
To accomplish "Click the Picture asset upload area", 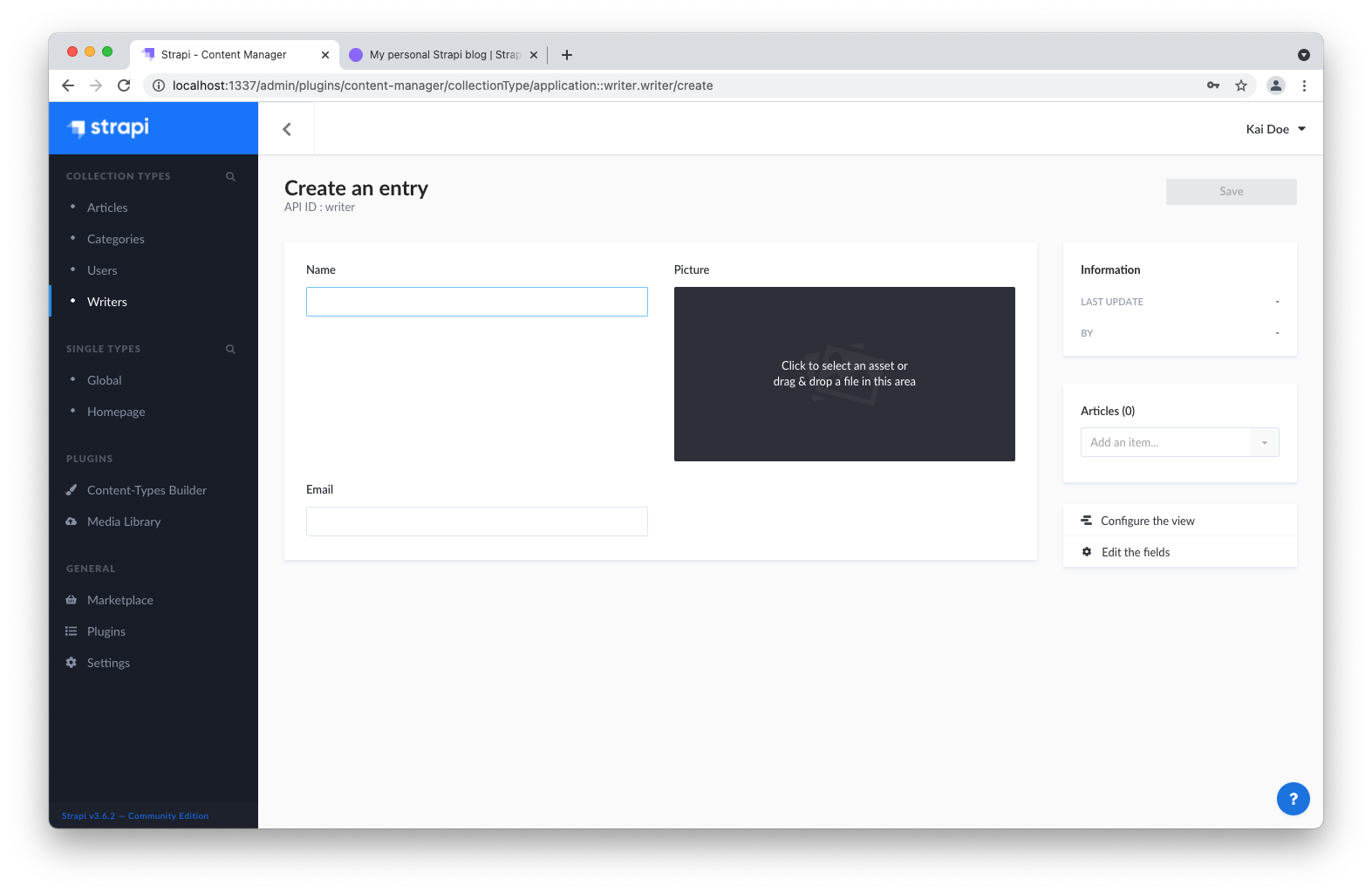I will (843, 374).
